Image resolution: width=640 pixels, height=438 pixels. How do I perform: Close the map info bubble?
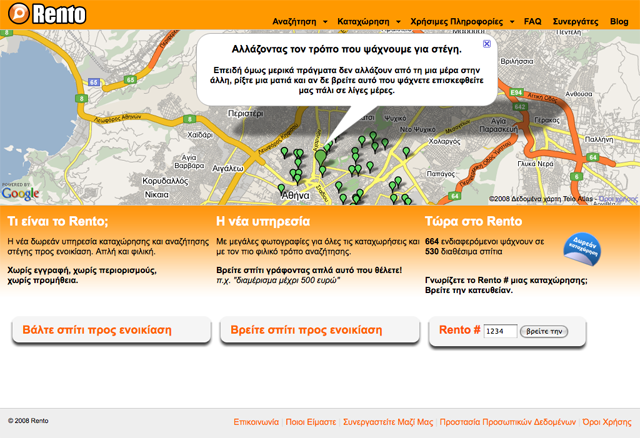click(x=487, y=44)
